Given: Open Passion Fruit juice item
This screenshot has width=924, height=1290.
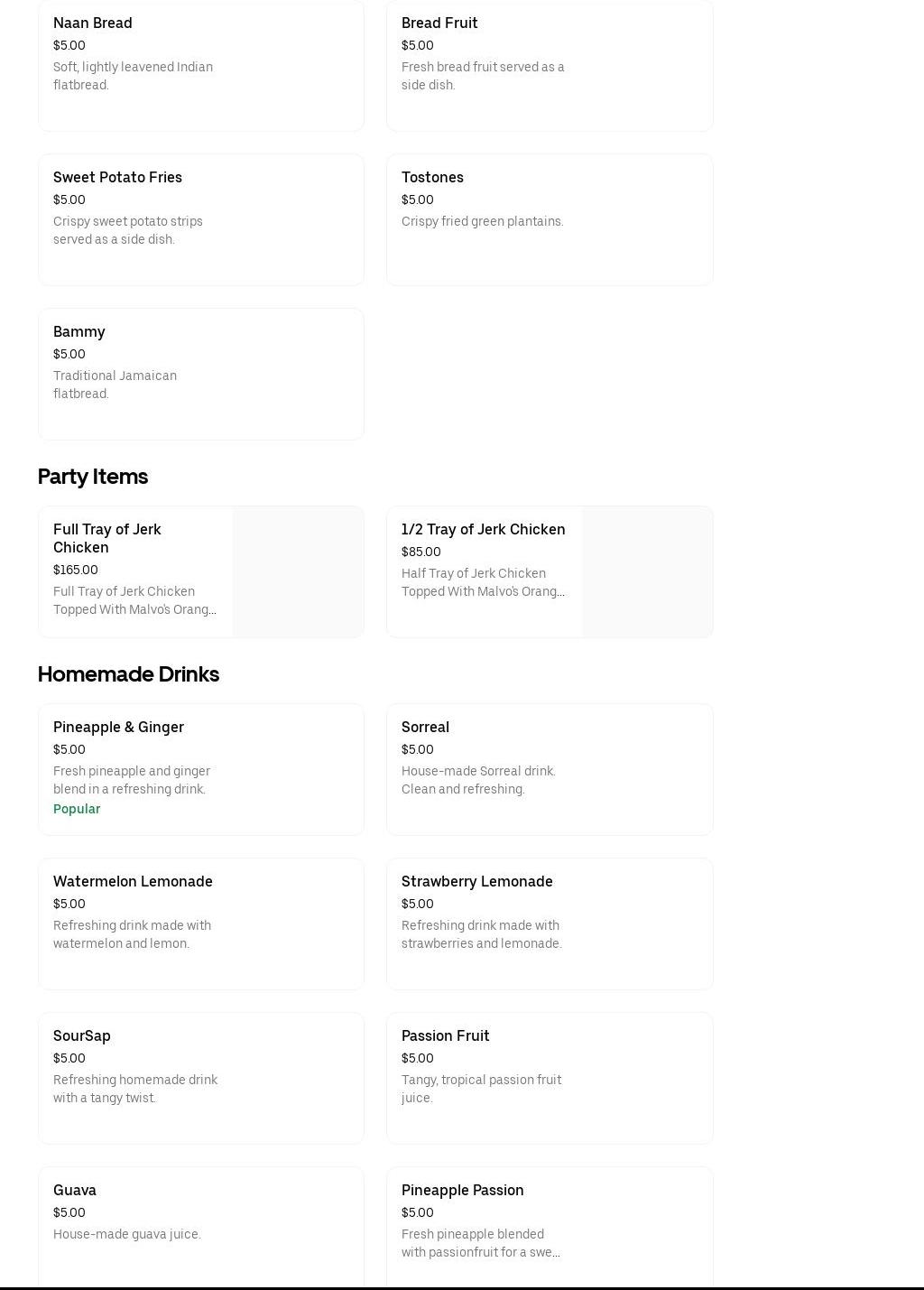Looking at the screenshot, I should (549, 1077).
